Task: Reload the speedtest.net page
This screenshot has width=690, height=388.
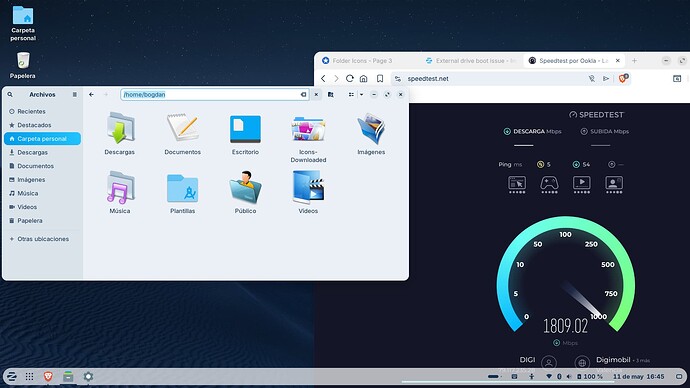Action: tap(349, 78)
